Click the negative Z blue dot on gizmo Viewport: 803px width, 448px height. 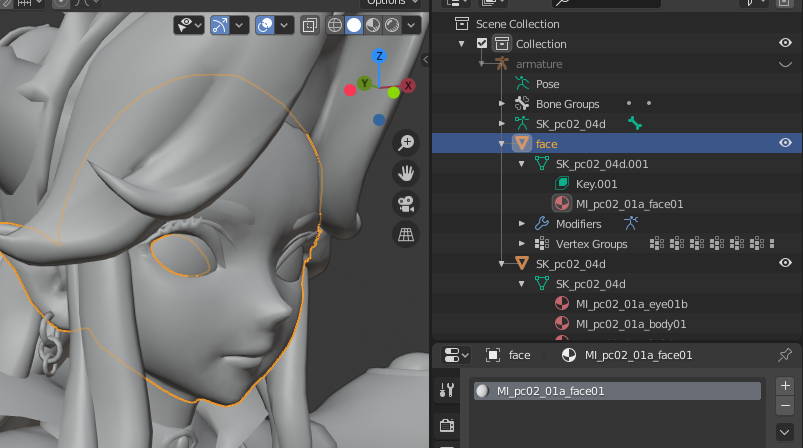[x=379, y=120]
